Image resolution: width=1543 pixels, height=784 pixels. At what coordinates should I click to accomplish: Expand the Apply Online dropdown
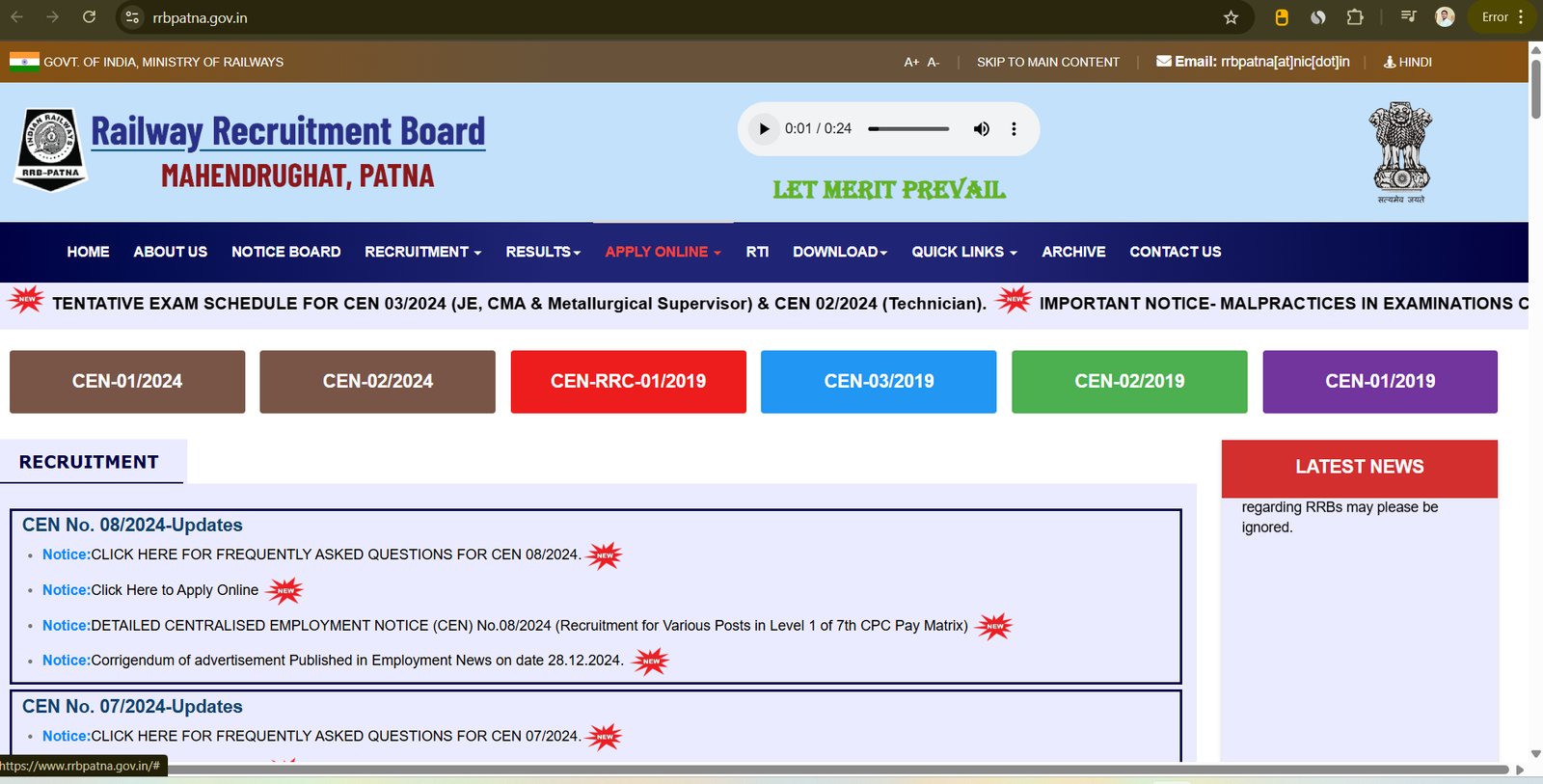(663, 252)
